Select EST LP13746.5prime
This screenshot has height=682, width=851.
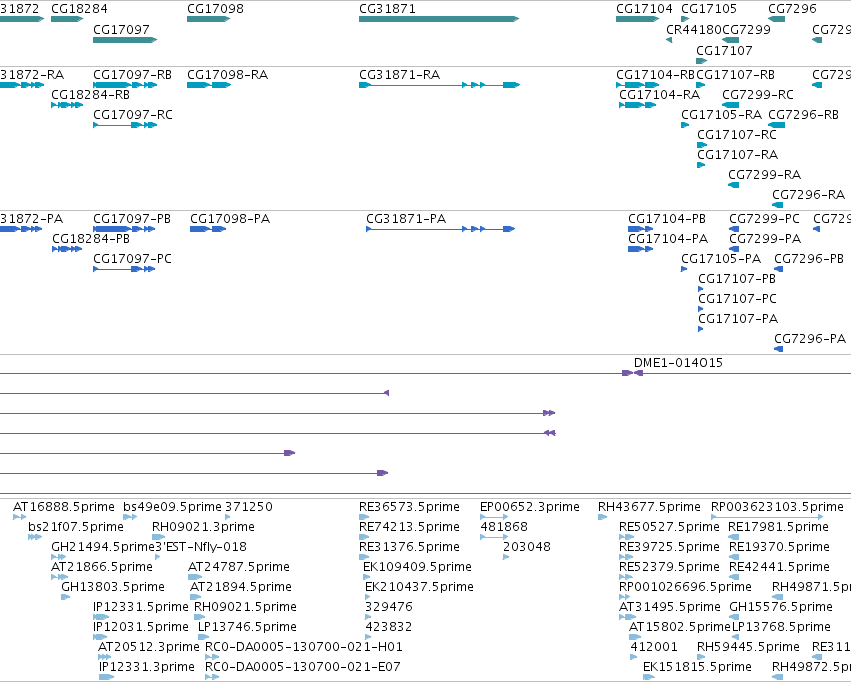(204, 638)
